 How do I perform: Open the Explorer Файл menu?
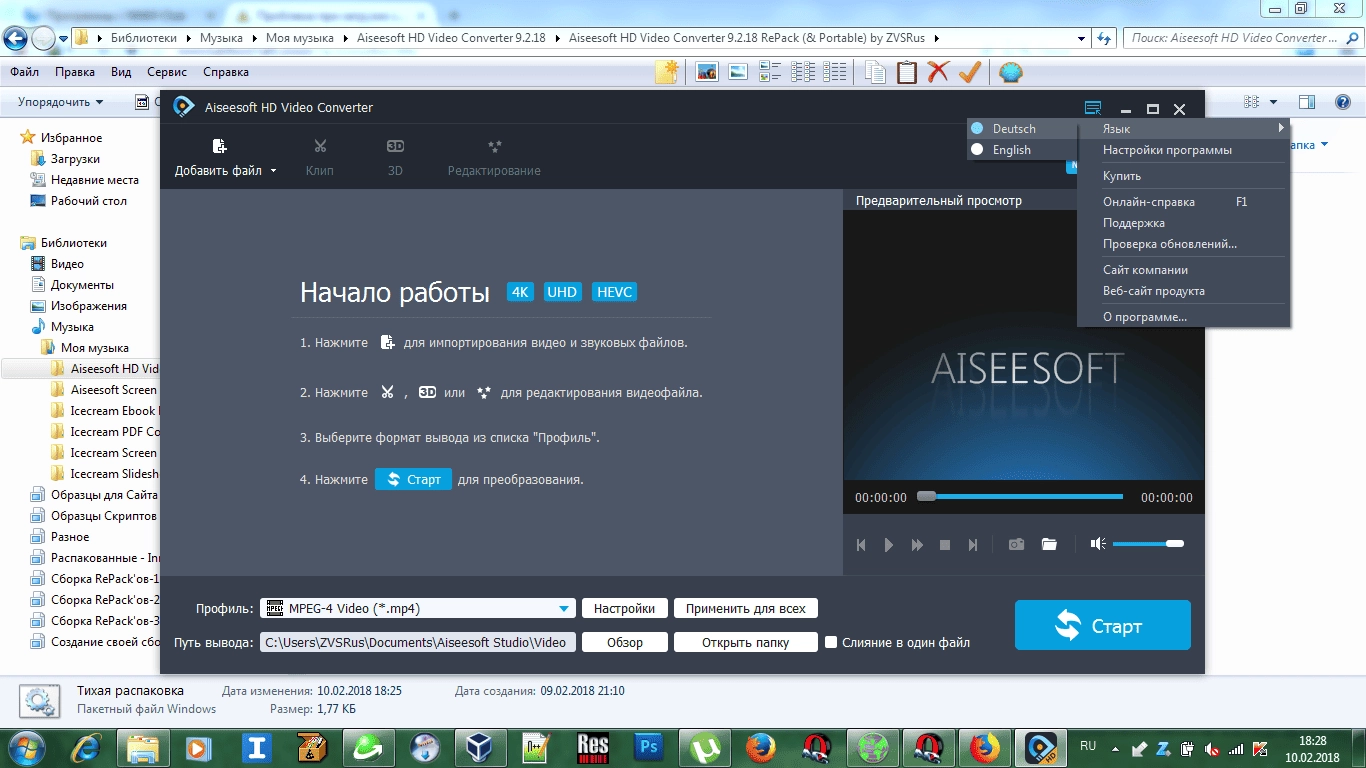pos(25,72)
